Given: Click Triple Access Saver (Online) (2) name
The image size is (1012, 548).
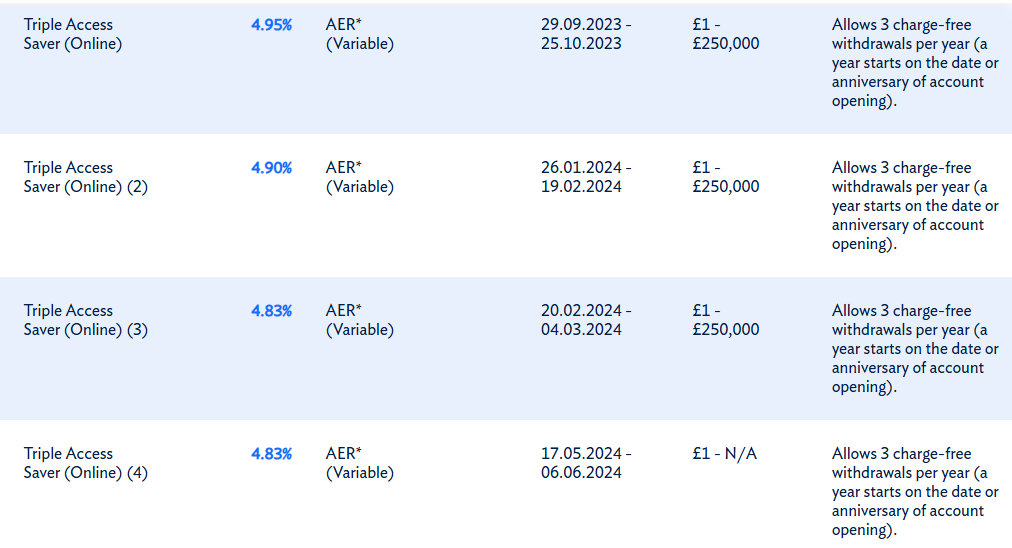Looking at the screenshot, I should (x=86, y=178).
